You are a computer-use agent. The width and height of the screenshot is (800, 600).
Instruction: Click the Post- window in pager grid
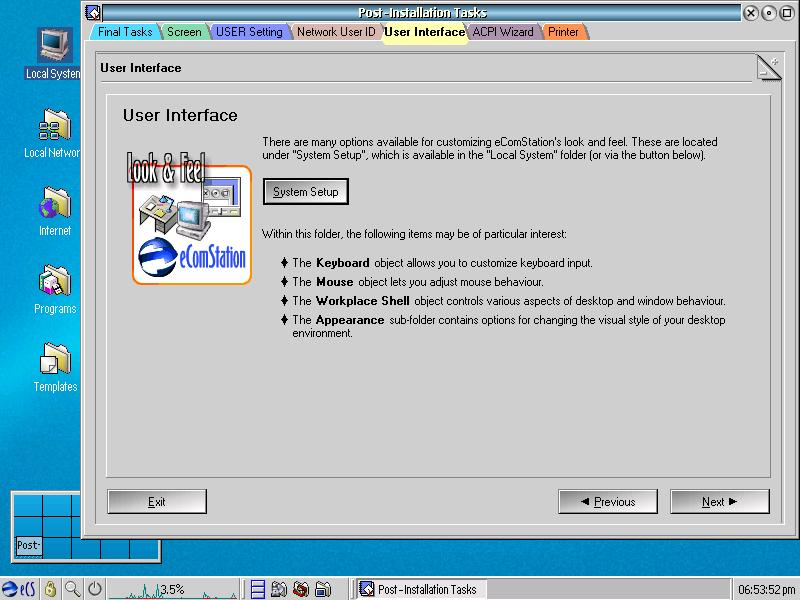click(x=28, y=545)
